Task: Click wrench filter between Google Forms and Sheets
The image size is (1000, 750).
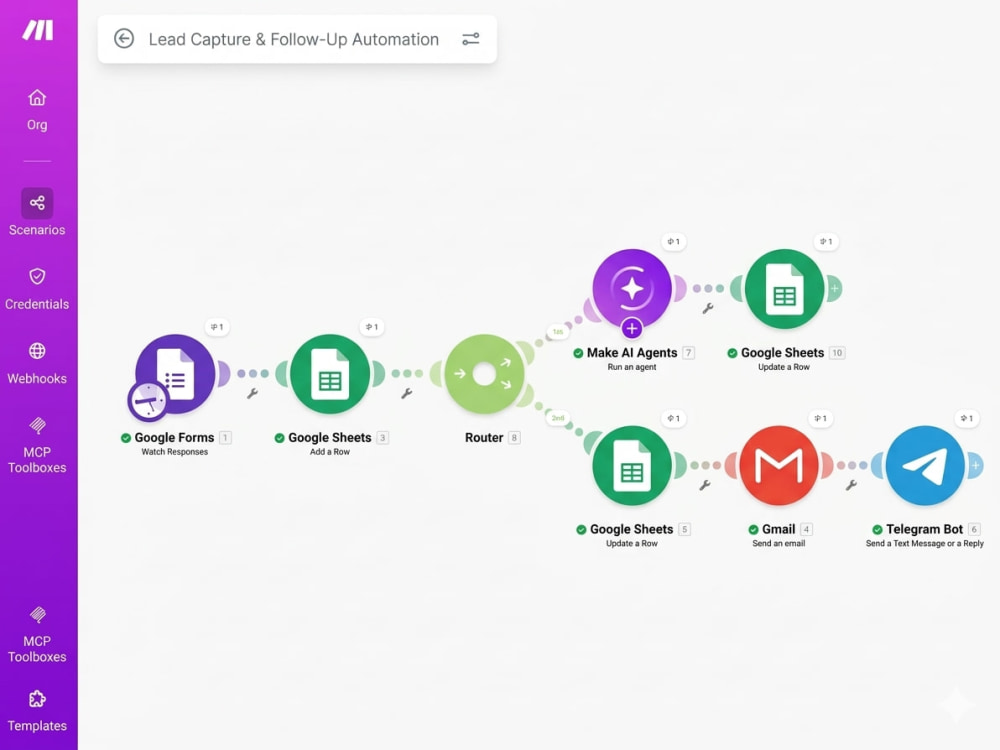Action: tap(253, 393)
